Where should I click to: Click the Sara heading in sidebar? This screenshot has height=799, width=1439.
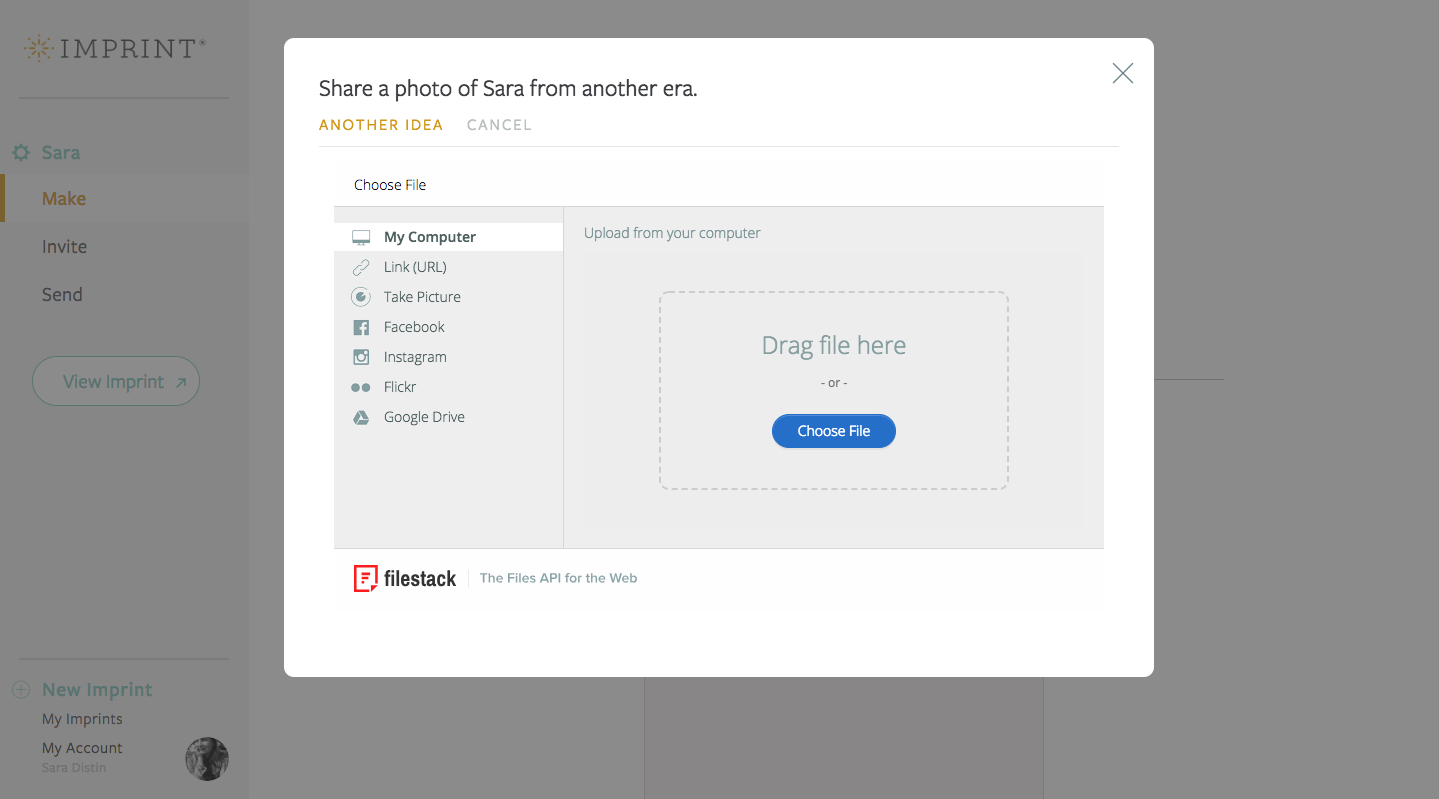[x=61, y=153]
